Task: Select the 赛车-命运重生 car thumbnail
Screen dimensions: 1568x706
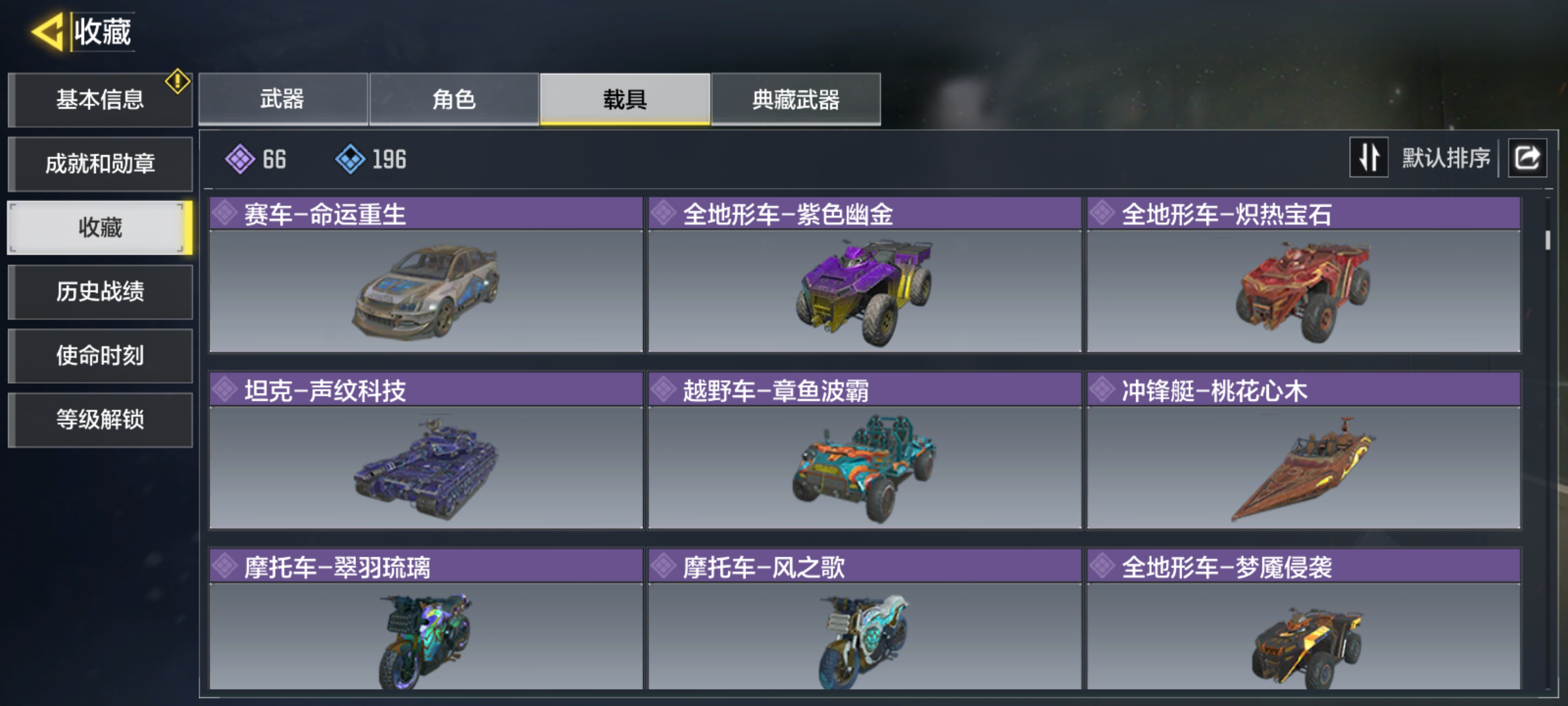Action: [x=426, y=292]
